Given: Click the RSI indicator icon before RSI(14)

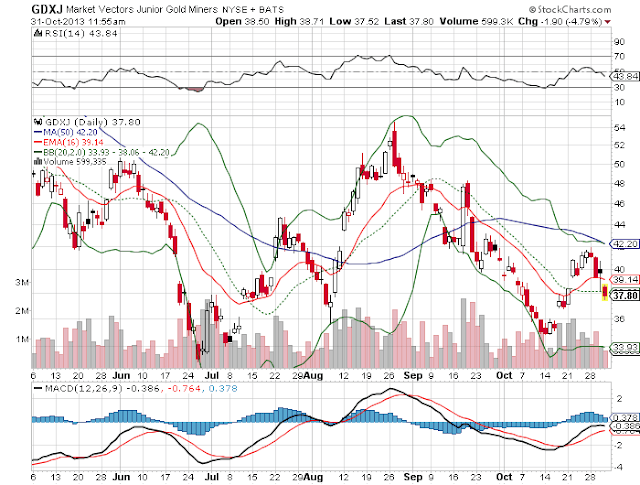Looking at the screenshot, I should 39,33.
